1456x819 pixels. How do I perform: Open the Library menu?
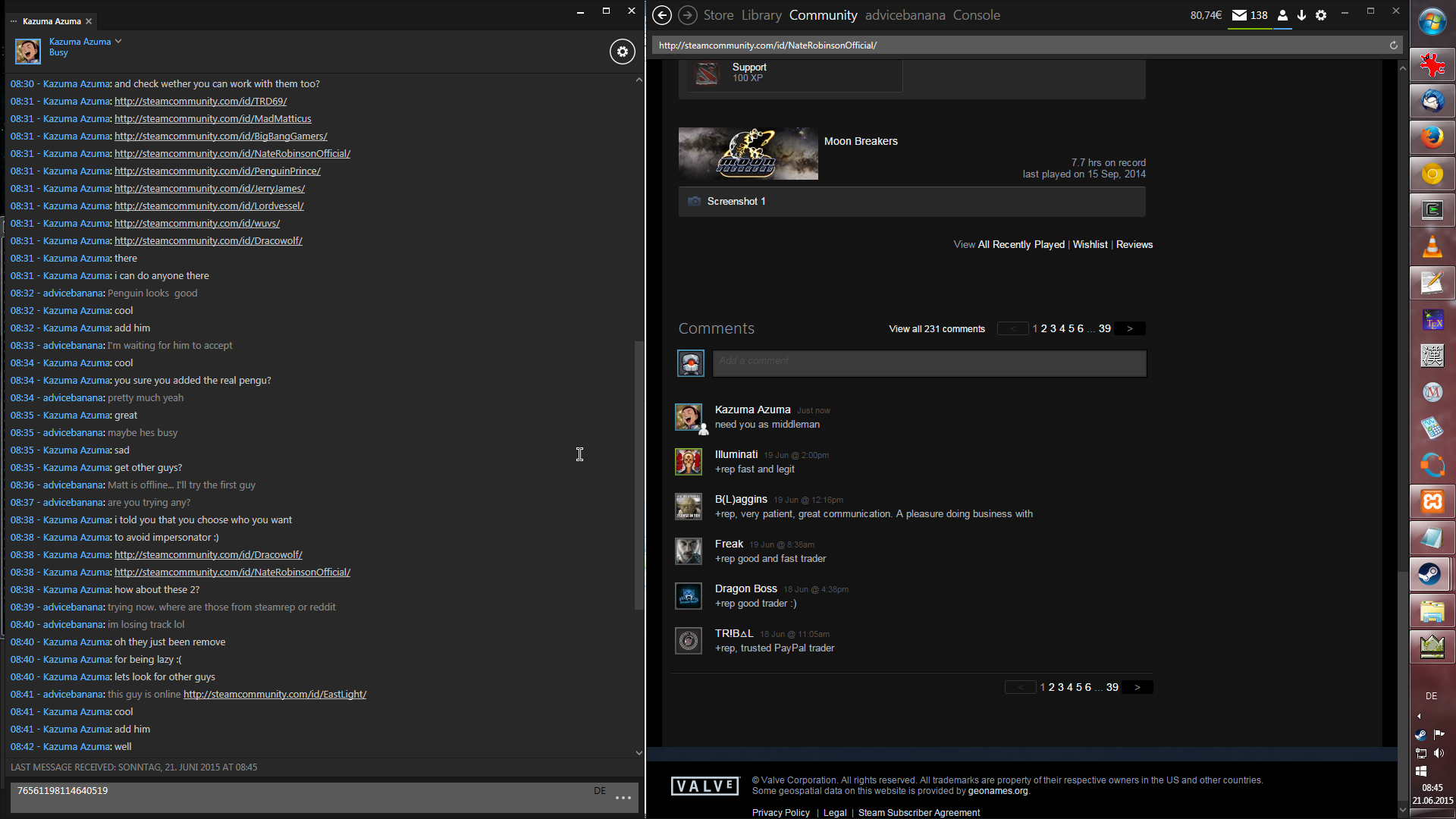[x=761, y=15]
